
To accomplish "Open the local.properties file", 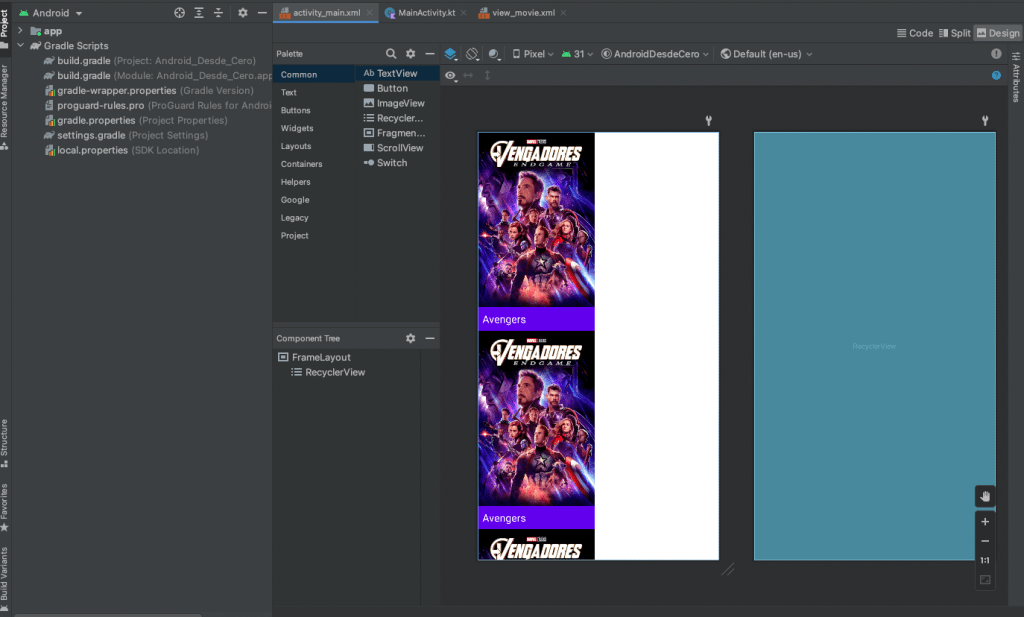I will 121,150.
